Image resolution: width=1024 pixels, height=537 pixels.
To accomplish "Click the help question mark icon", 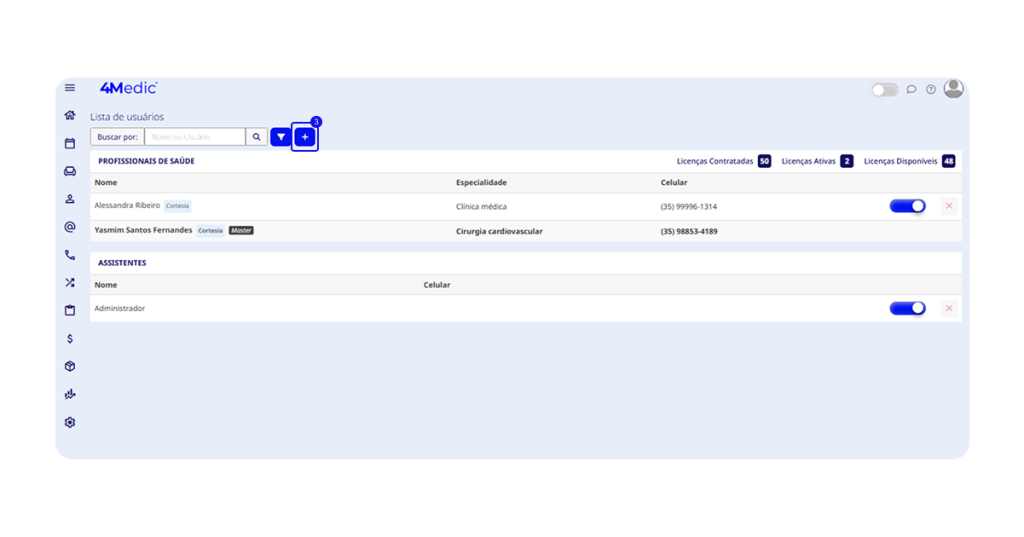I will click(x=931, y=90).
